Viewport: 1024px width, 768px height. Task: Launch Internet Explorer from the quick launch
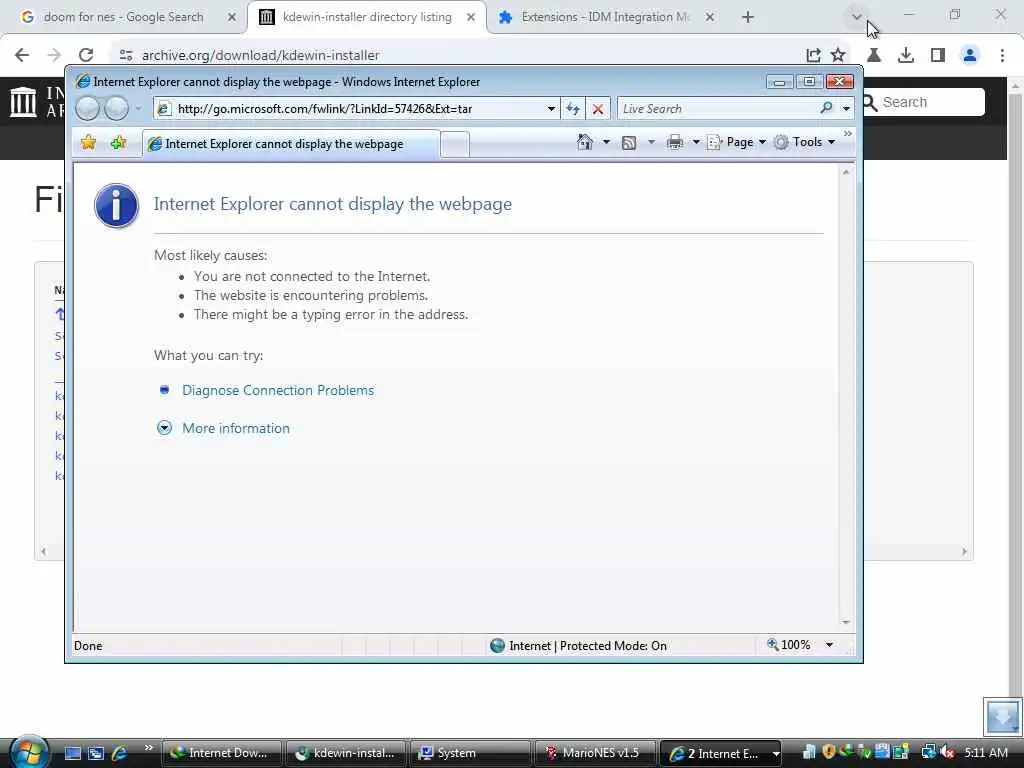[119, 753]
